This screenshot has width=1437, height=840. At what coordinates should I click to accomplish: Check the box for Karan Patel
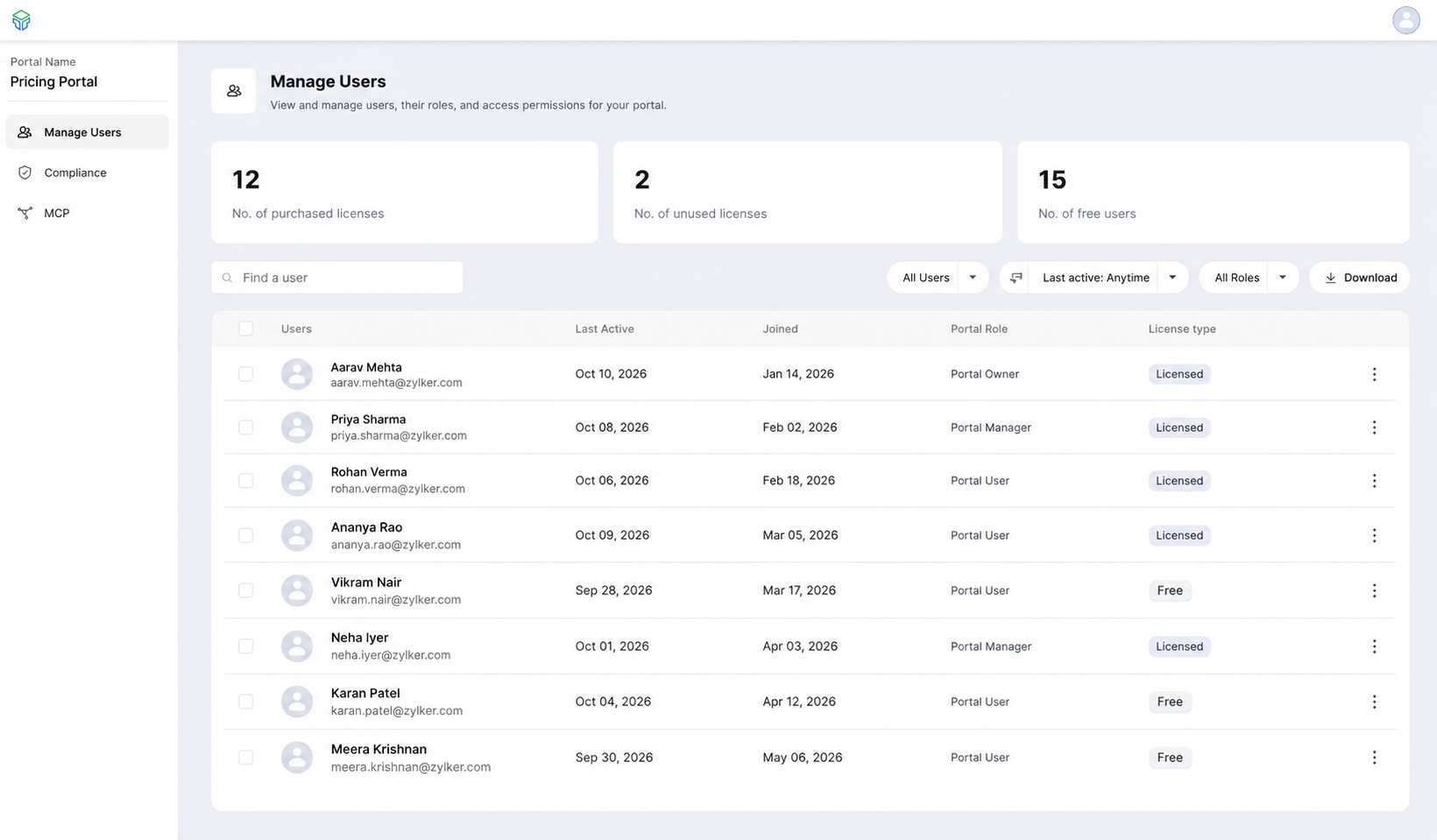click(x=246, y=702)
